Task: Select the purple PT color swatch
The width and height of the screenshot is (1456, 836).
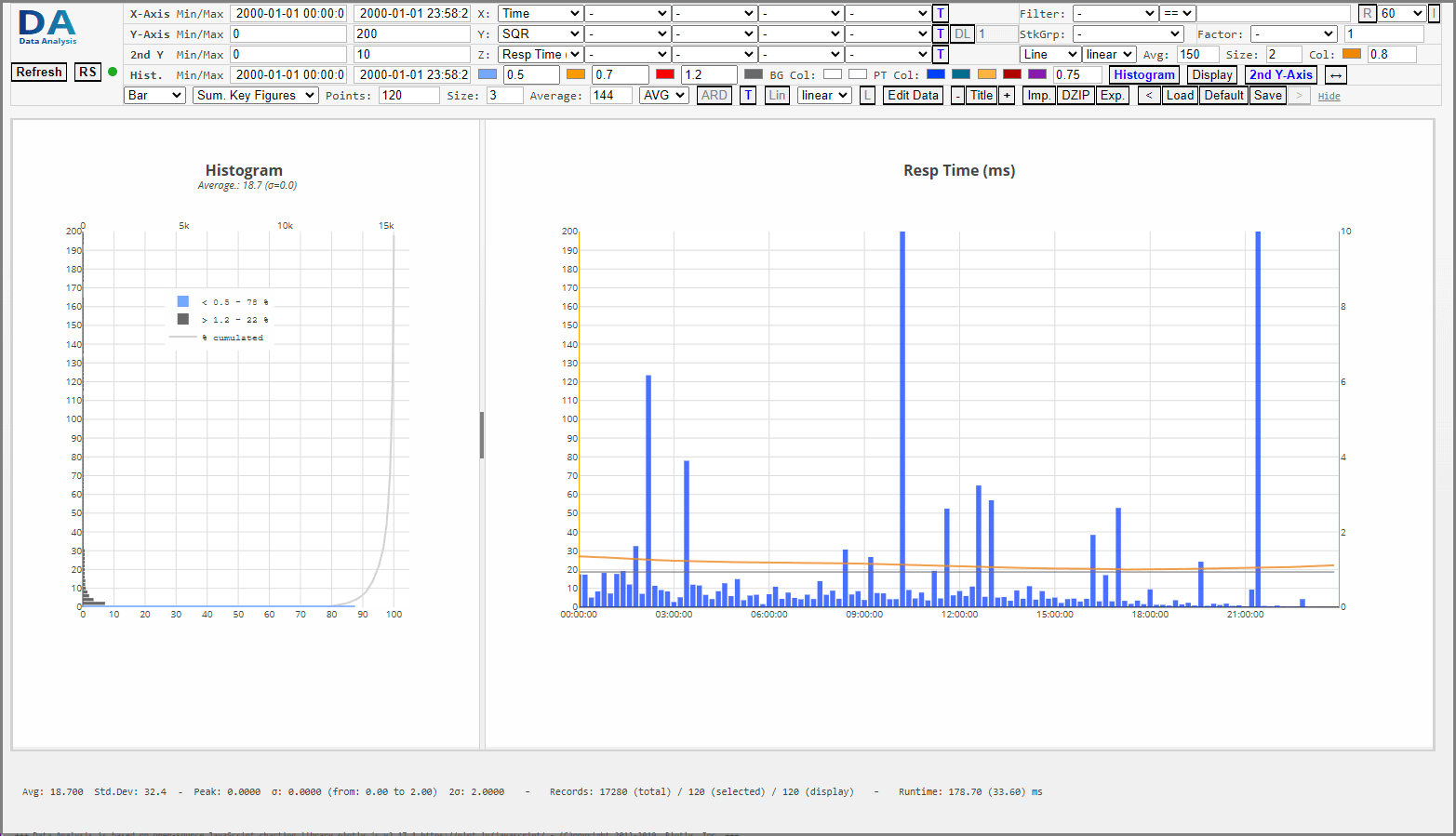Action: 1035,74
